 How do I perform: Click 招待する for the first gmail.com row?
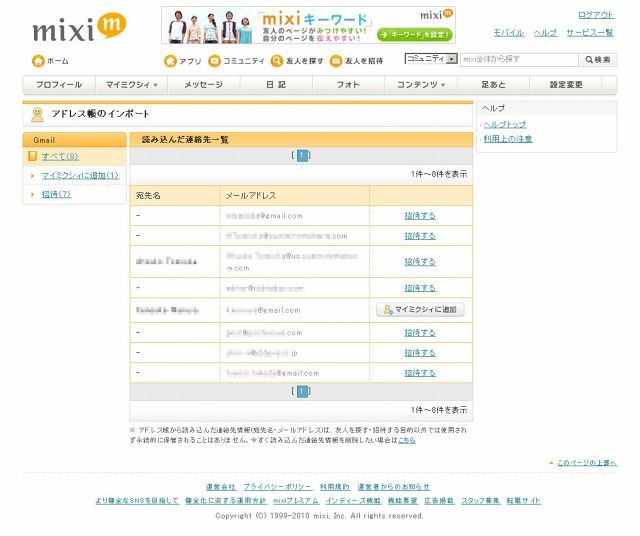click(420, 216)
